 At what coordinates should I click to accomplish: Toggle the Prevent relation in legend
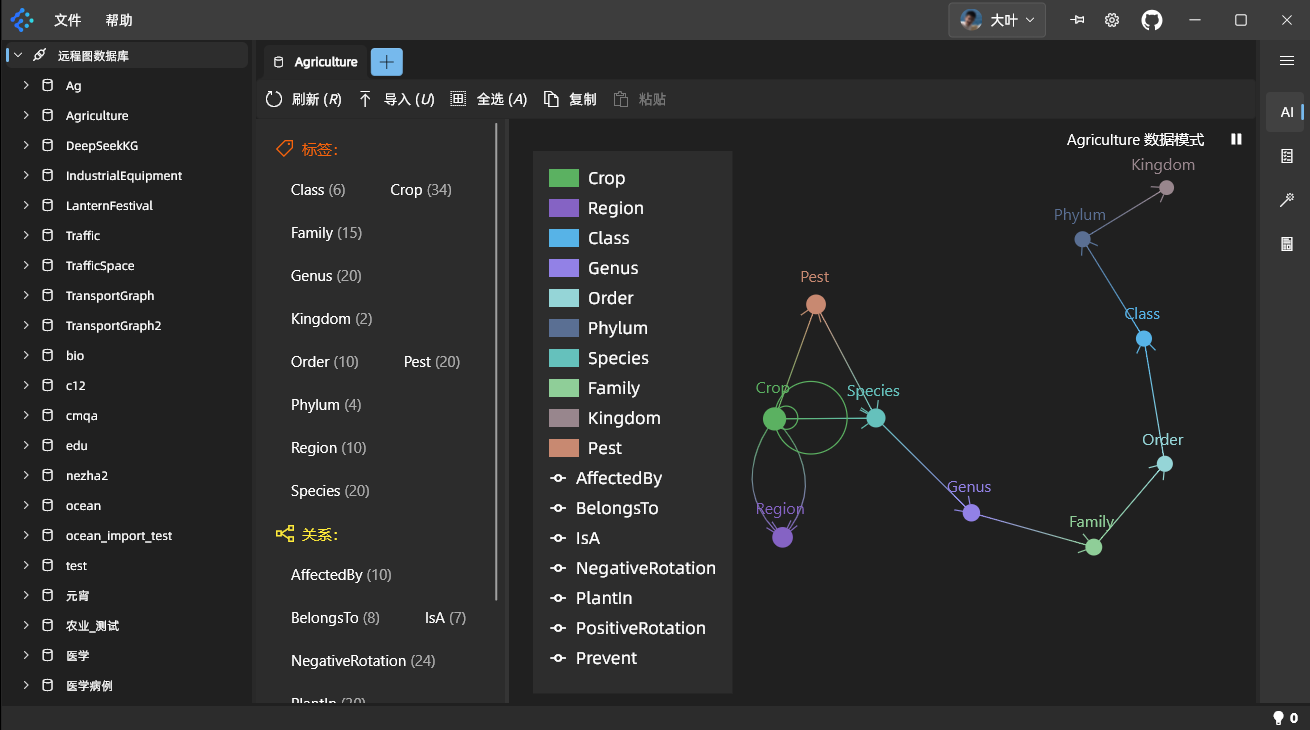[594, 658]
